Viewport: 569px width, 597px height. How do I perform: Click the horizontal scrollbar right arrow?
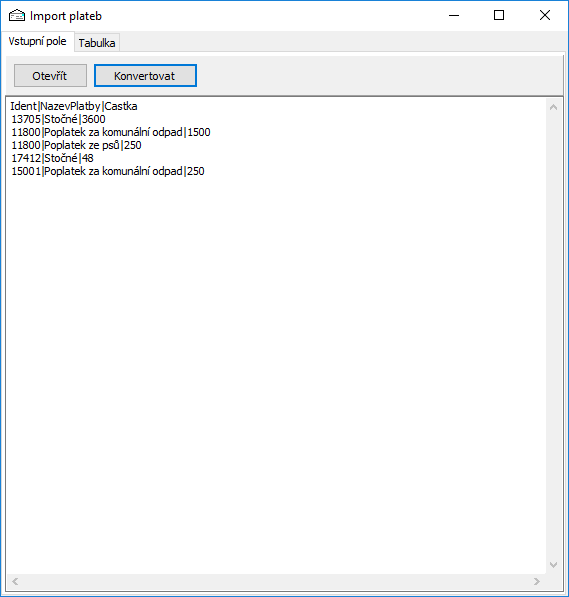coord(537,581)
